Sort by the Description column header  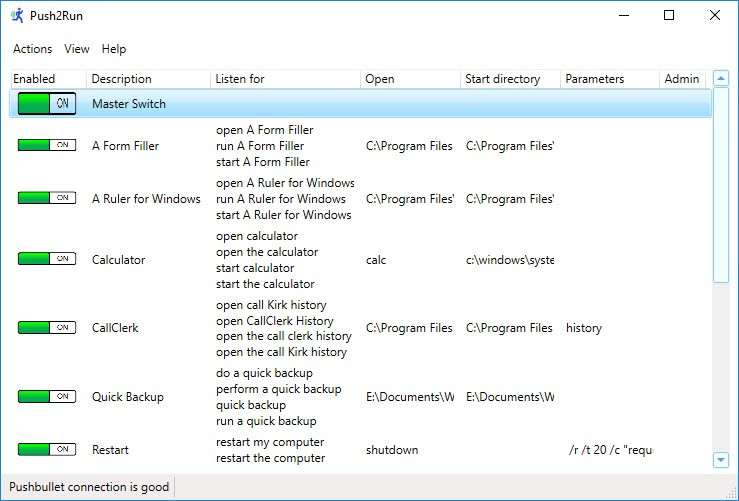[148, 79]
